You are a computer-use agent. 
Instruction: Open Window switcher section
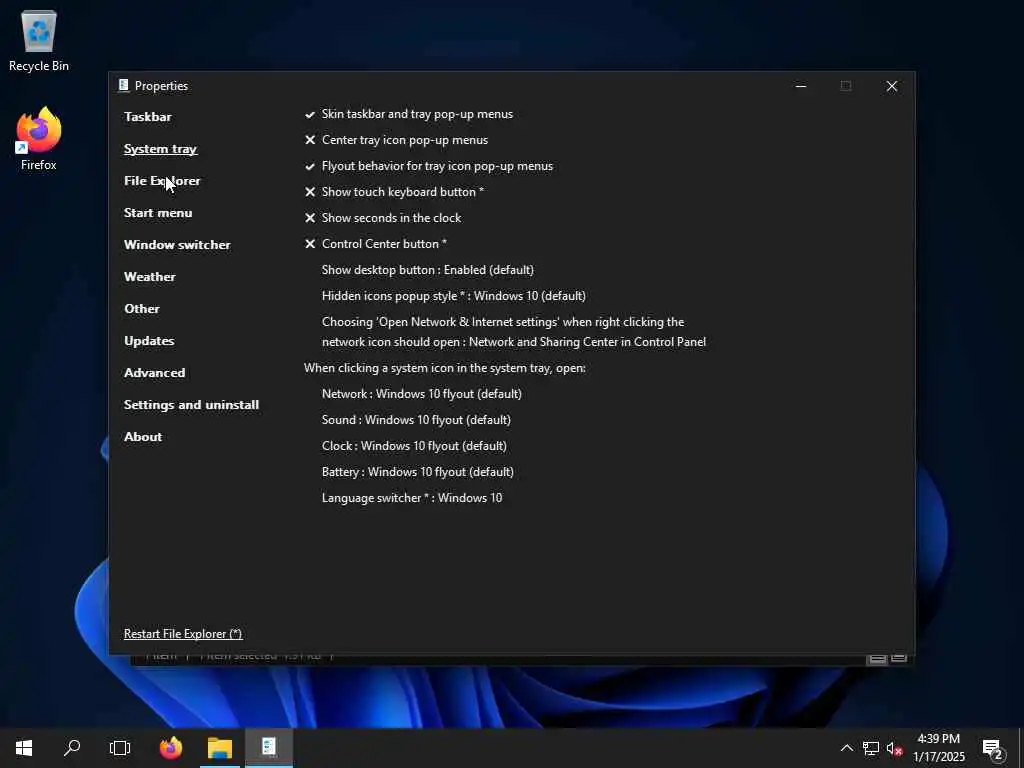pyautogui.click(x=177, y=245)
